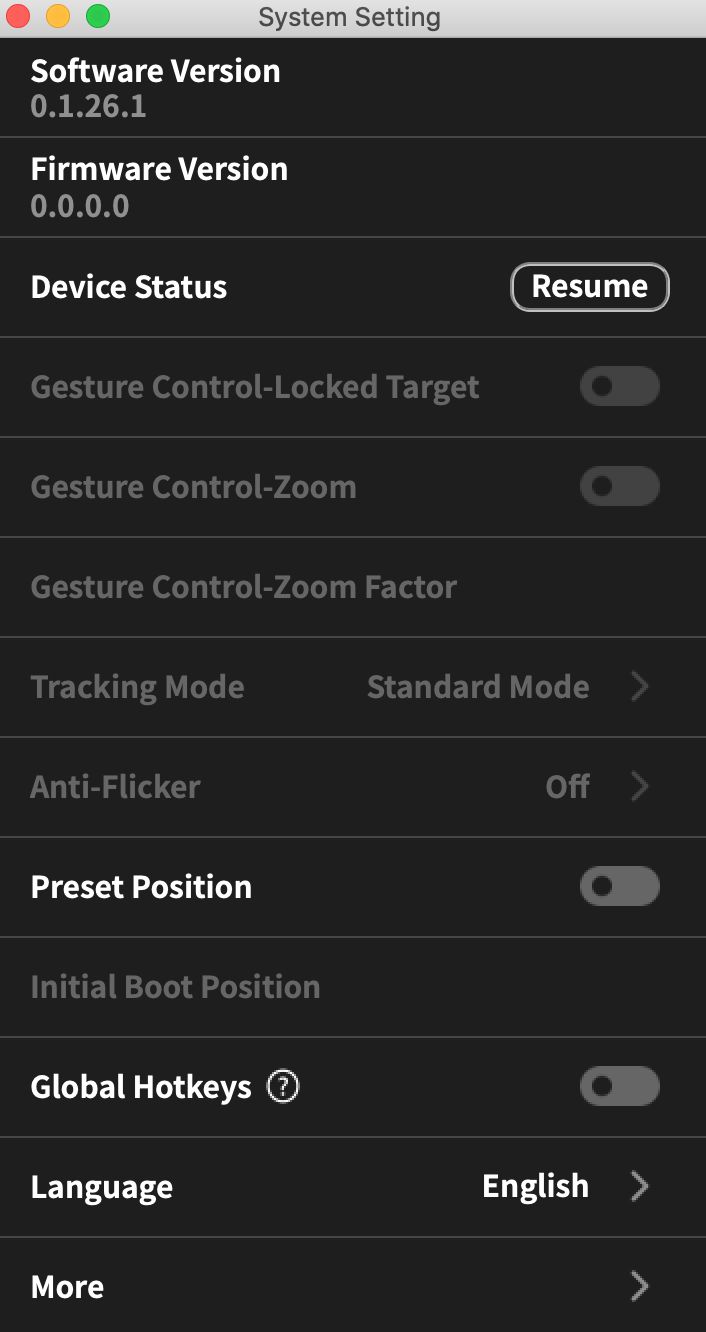Viewport: 706px width, 1332px height.
Task: Click the green maximize window button
Action: click(97, 16)
